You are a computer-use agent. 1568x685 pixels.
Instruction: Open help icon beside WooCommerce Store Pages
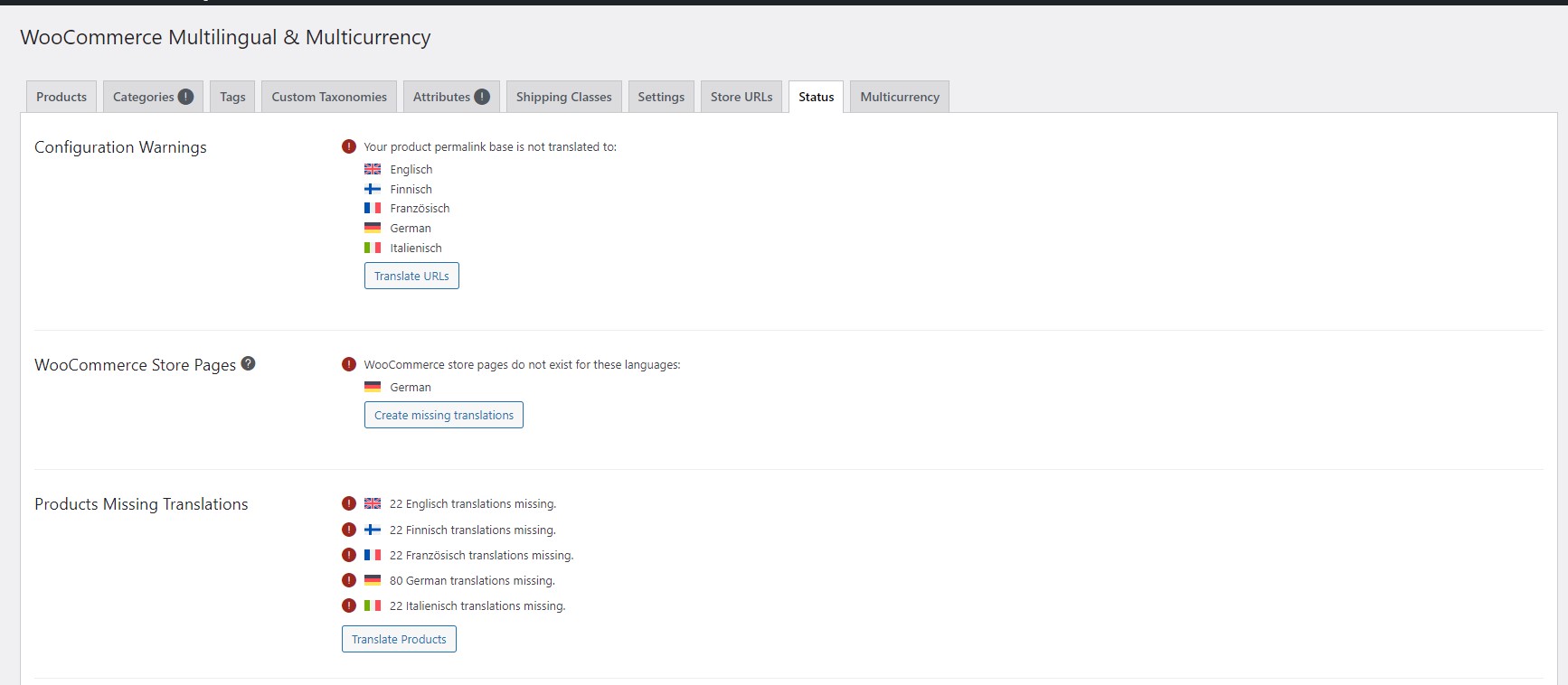(249, 363)
